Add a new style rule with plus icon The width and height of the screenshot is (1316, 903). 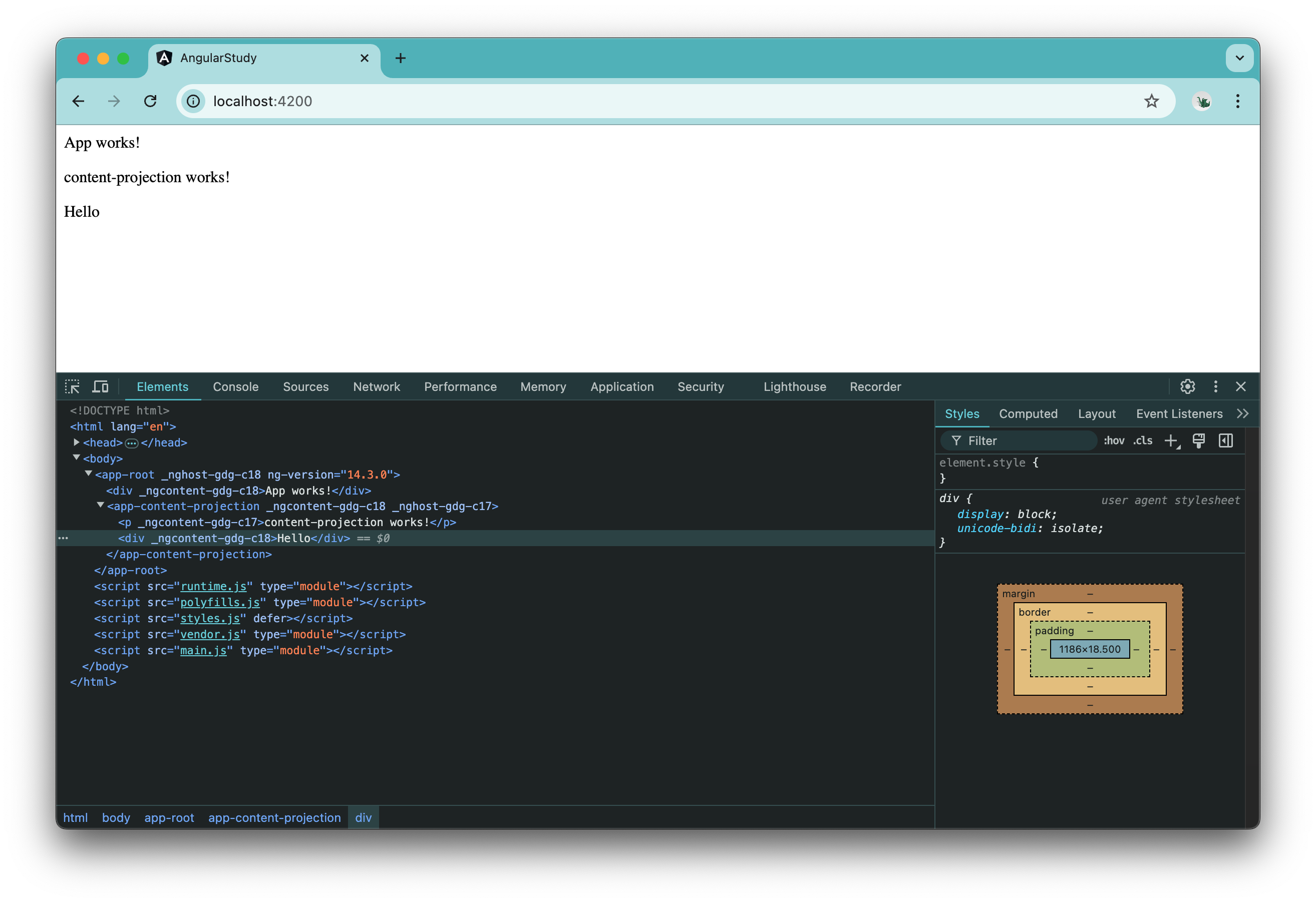[x=1171, y=440]
